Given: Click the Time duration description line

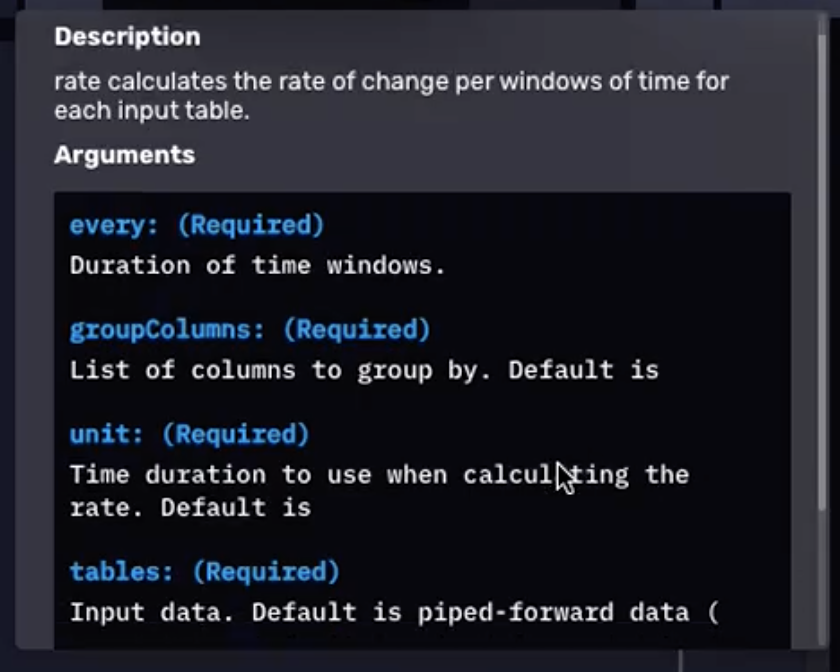Looking at the screenshot, I should [x=380, y=475].
